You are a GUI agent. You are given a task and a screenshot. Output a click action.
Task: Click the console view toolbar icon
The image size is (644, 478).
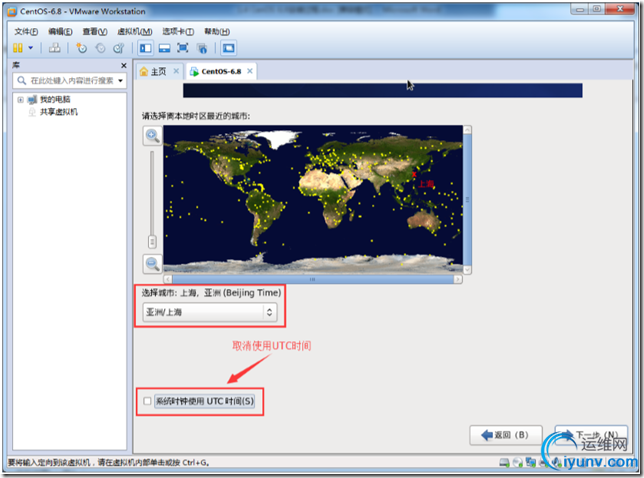tap(229, 48)
